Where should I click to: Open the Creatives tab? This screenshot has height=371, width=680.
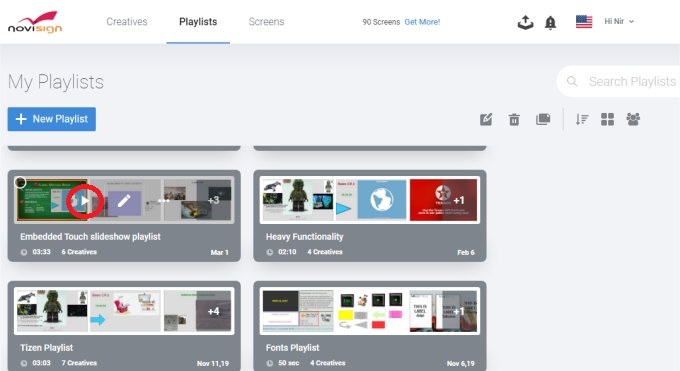[x=127, y=22]
